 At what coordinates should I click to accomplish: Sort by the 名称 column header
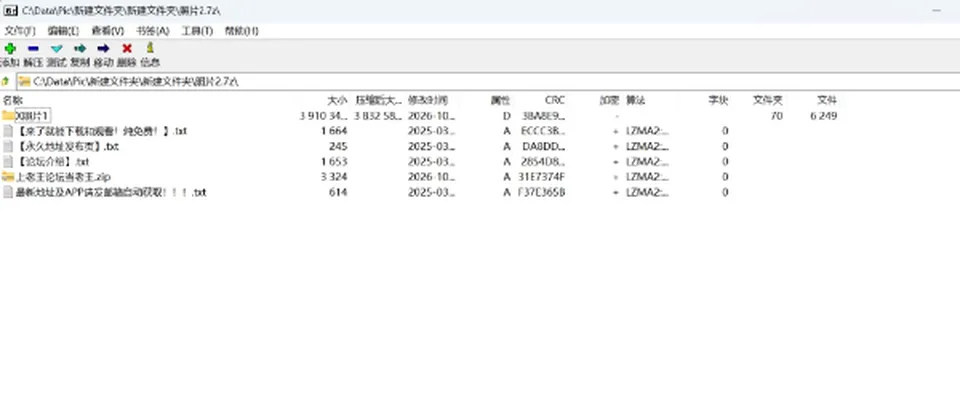(x=13, y=100)
